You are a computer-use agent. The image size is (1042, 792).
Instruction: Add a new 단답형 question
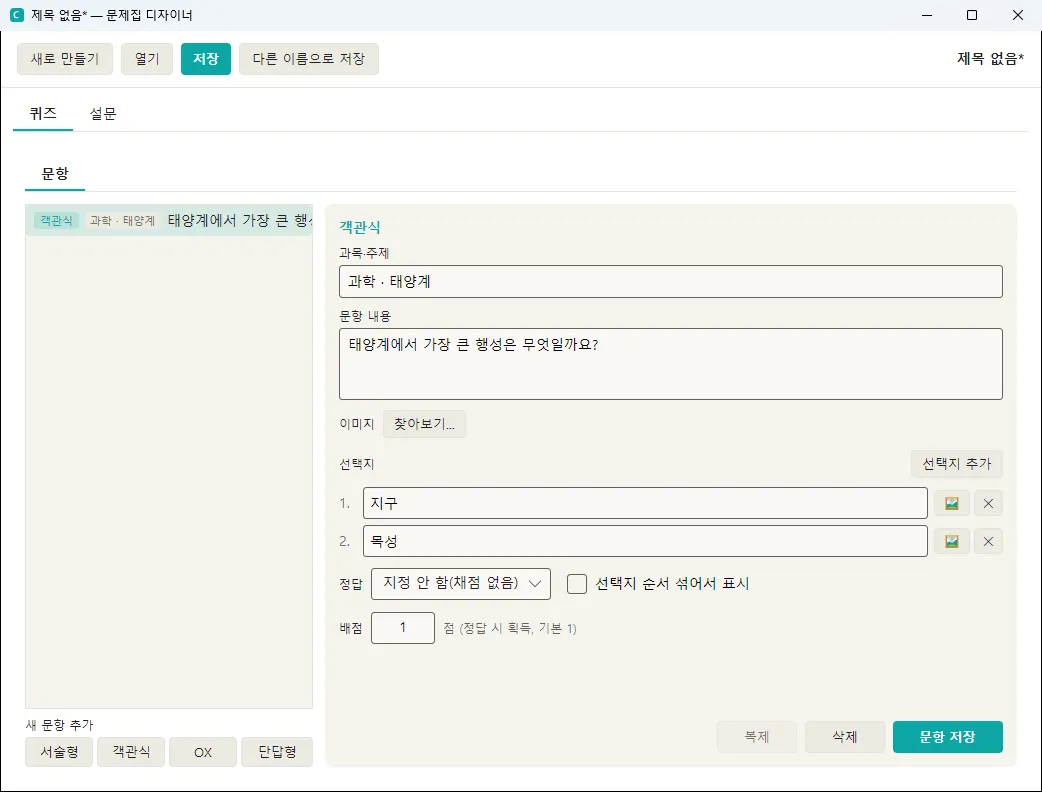pos(277,752)
